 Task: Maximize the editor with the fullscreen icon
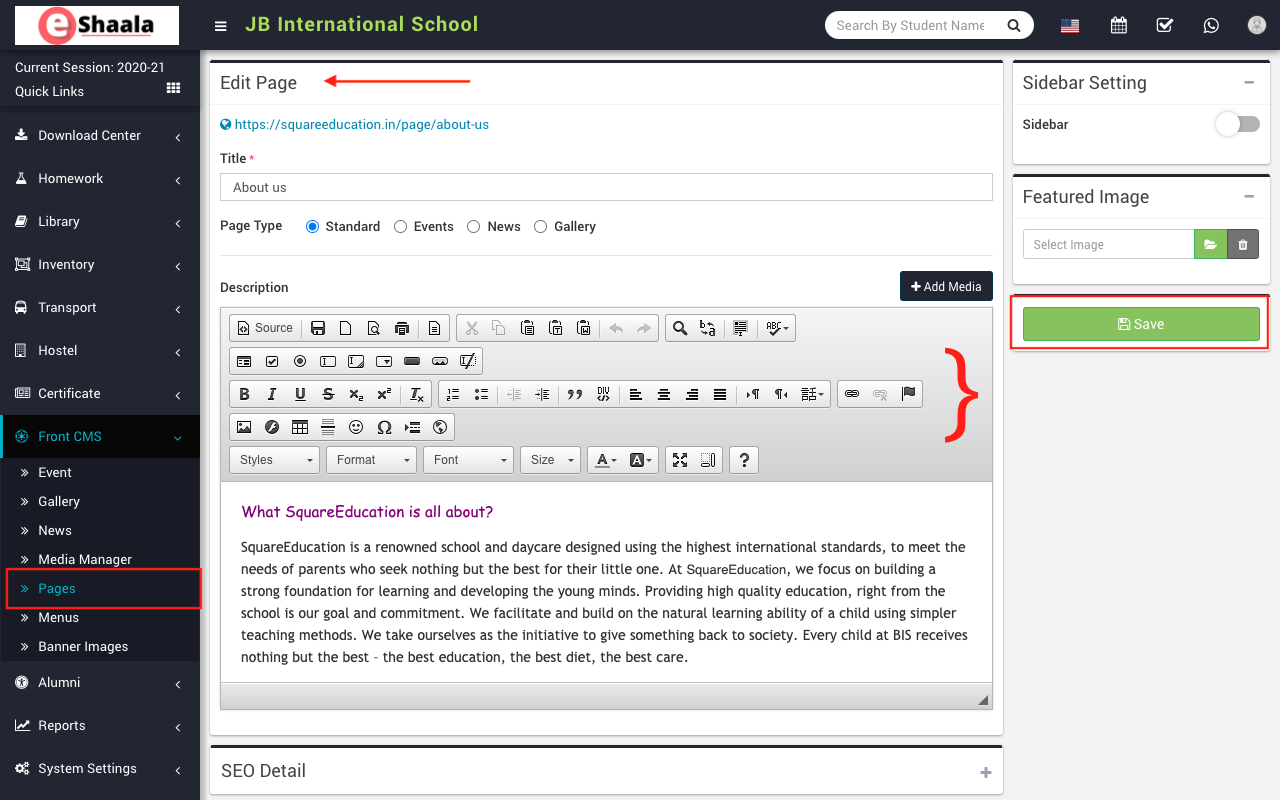(680, 460)
